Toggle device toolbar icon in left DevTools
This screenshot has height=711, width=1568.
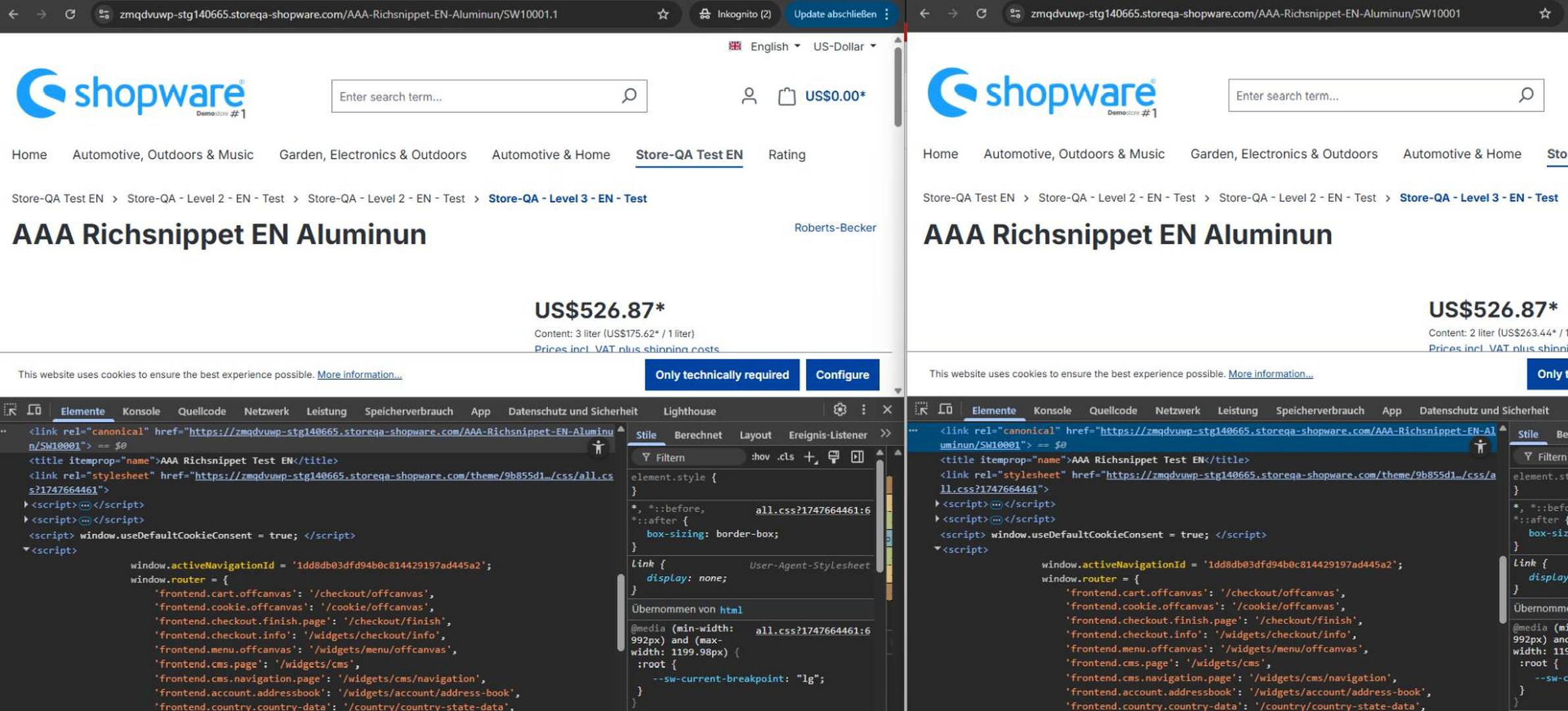click(34, 410)
